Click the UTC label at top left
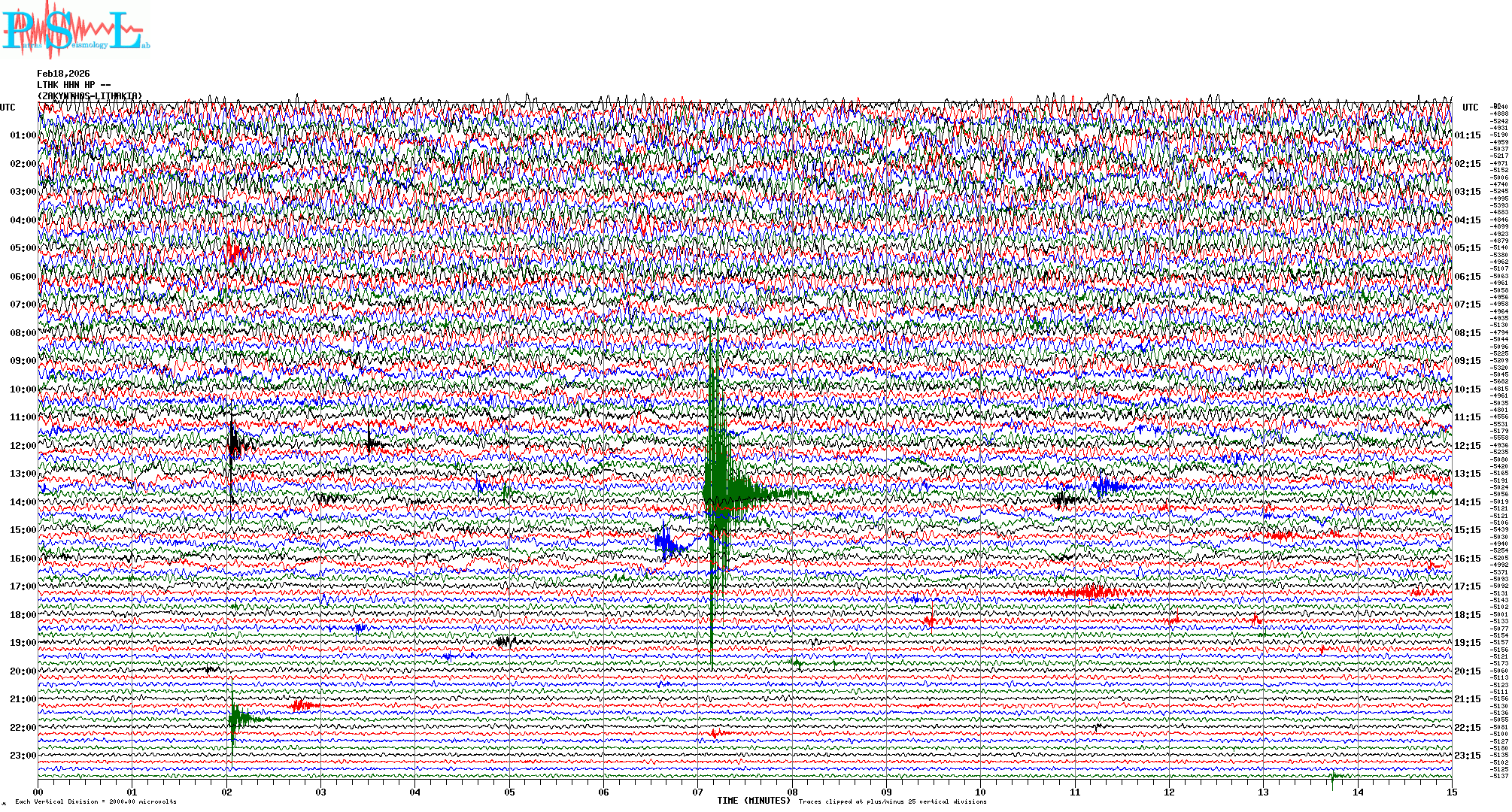1512x812 pixels. coord(8,108)
